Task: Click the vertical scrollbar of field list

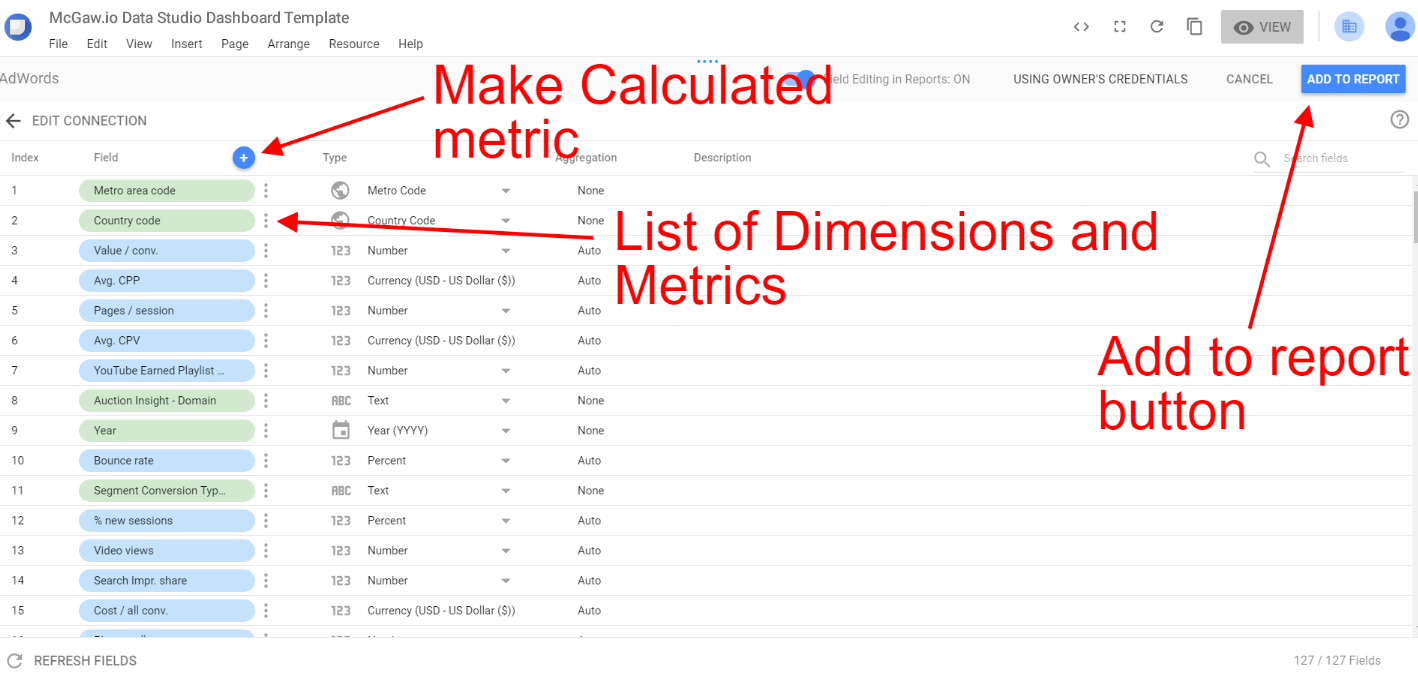Action: point(1414,216)
